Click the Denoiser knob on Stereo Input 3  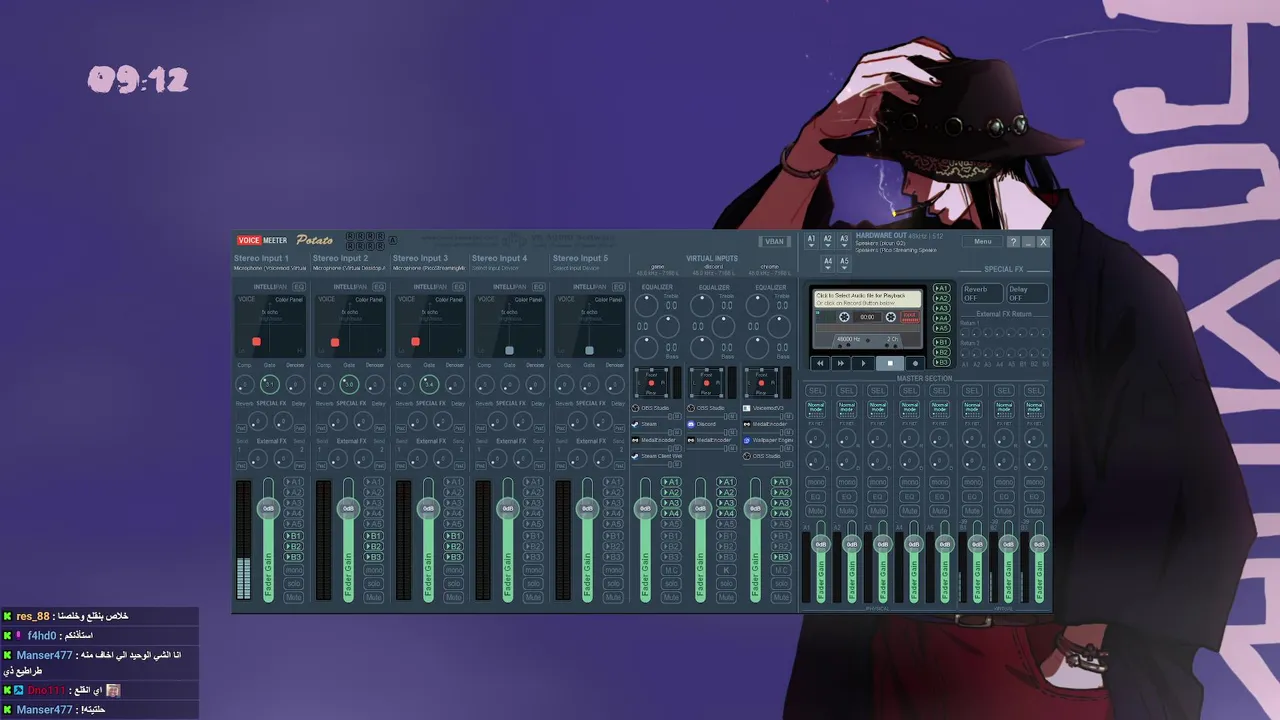pyautogui.click(x=454, y=385)
